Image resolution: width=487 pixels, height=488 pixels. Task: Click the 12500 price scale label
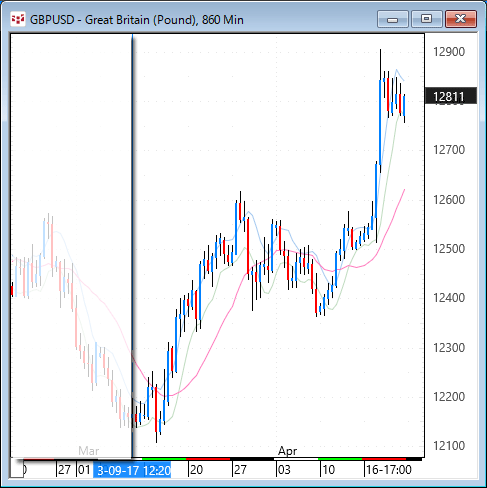(449, 249)
